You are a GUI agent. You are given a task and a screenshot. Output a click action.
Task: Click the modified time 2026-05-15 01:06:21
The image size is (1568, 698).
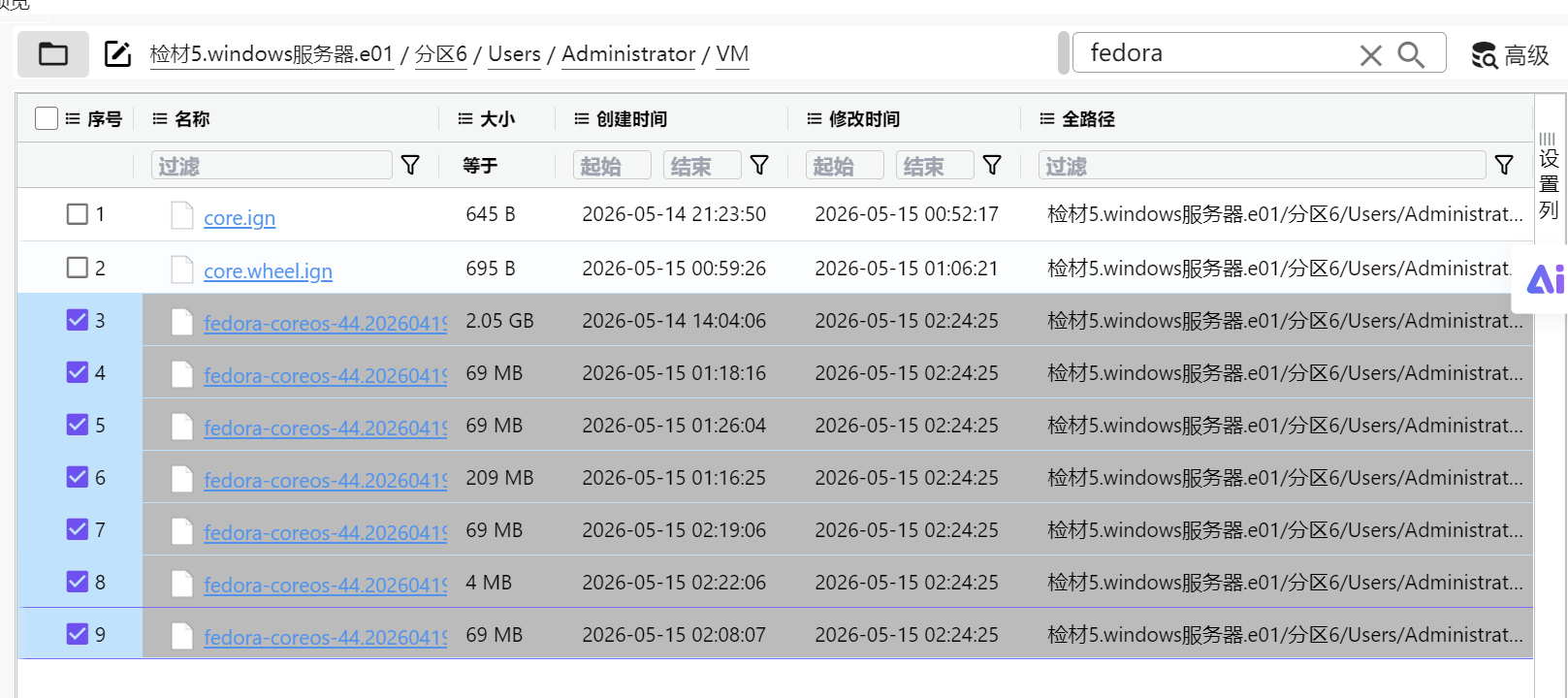(907, 269)
